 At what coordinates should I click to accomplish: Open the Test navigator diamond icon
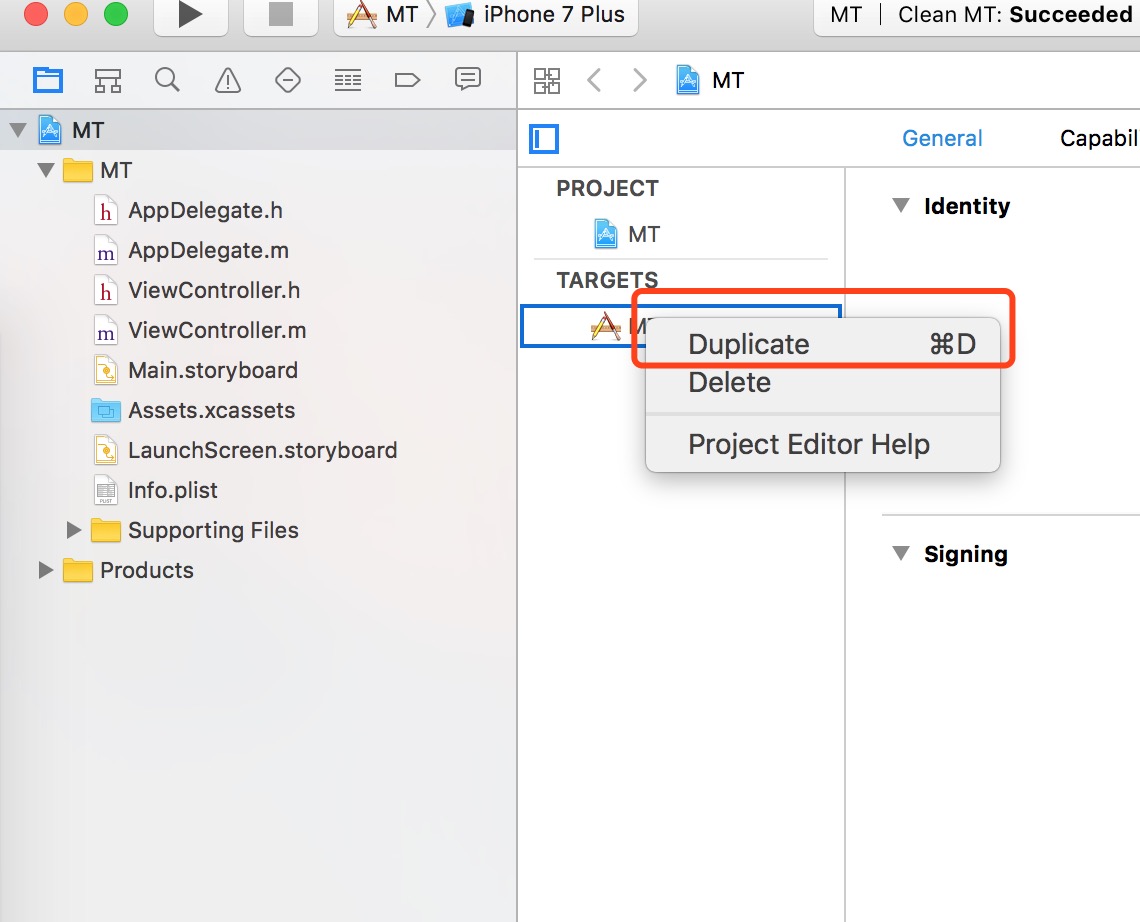click(288, 79)
